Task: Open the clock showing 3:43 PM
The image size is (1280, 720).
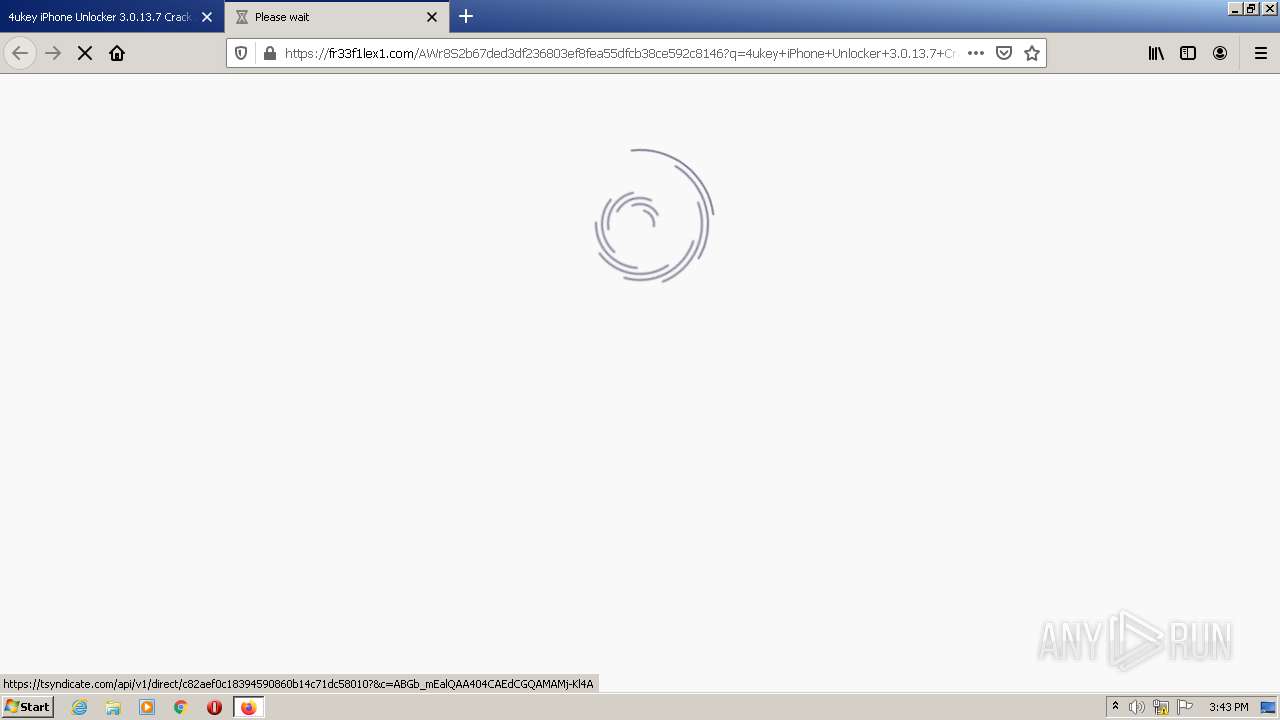Action: (1229, 707)
